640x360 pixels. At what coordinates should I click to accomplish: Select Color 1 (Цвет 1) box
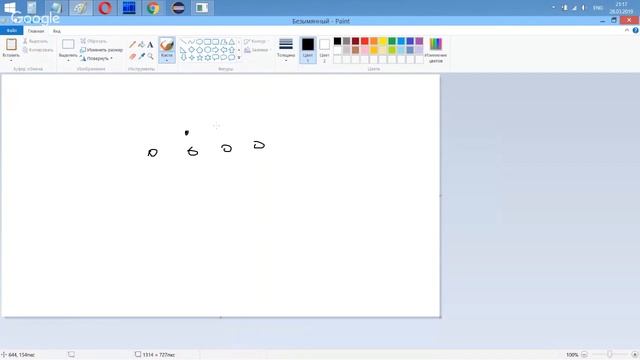[x=308, y=50]
